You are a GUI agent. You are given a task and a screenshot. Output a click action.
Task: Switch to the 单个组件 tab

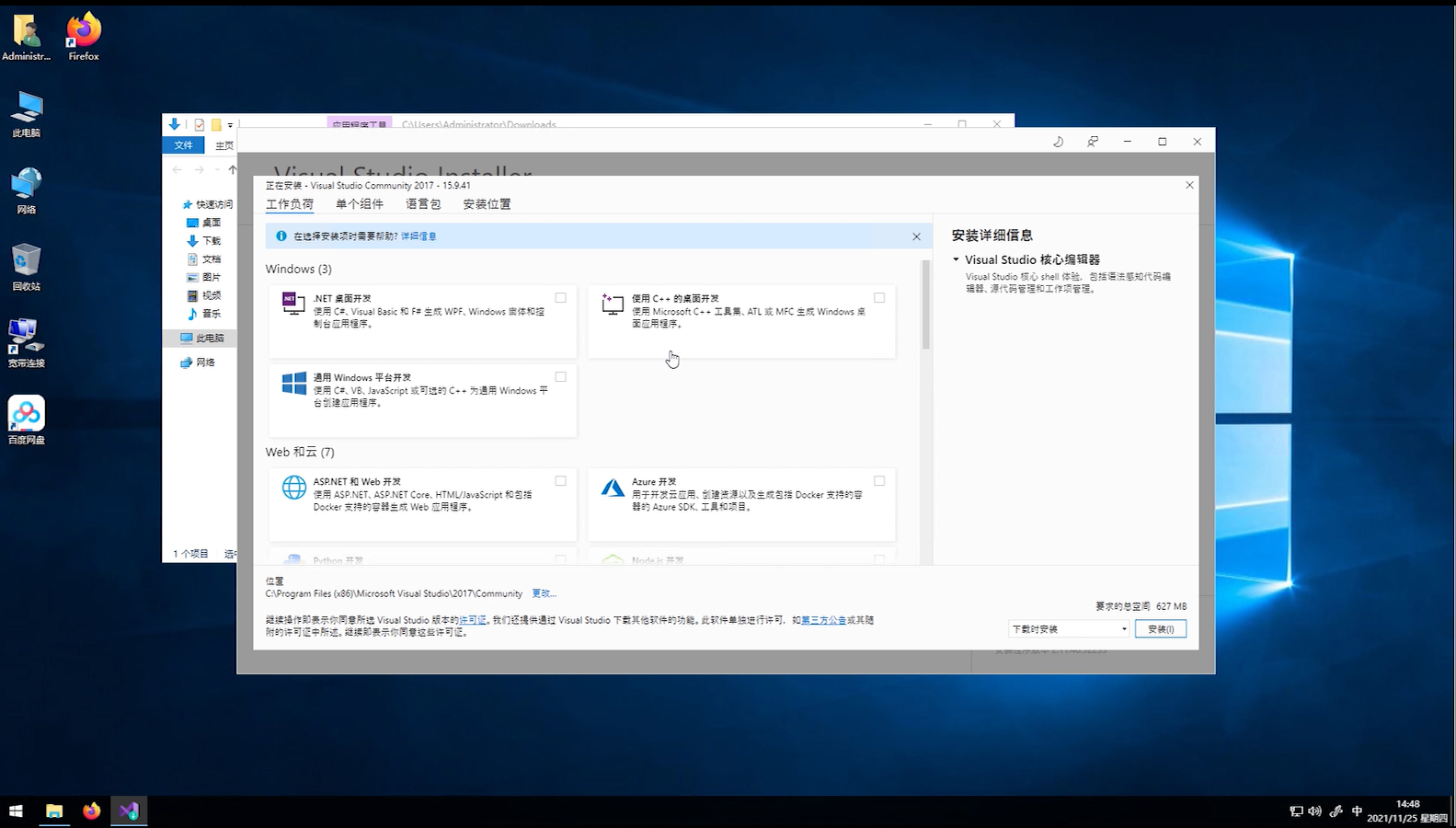pyautogui.click(x=360, y=204)
